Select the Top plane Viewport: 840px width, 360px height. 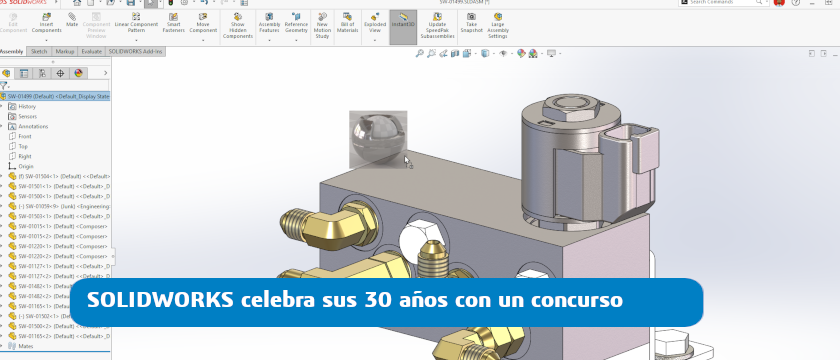coord(23,146)
